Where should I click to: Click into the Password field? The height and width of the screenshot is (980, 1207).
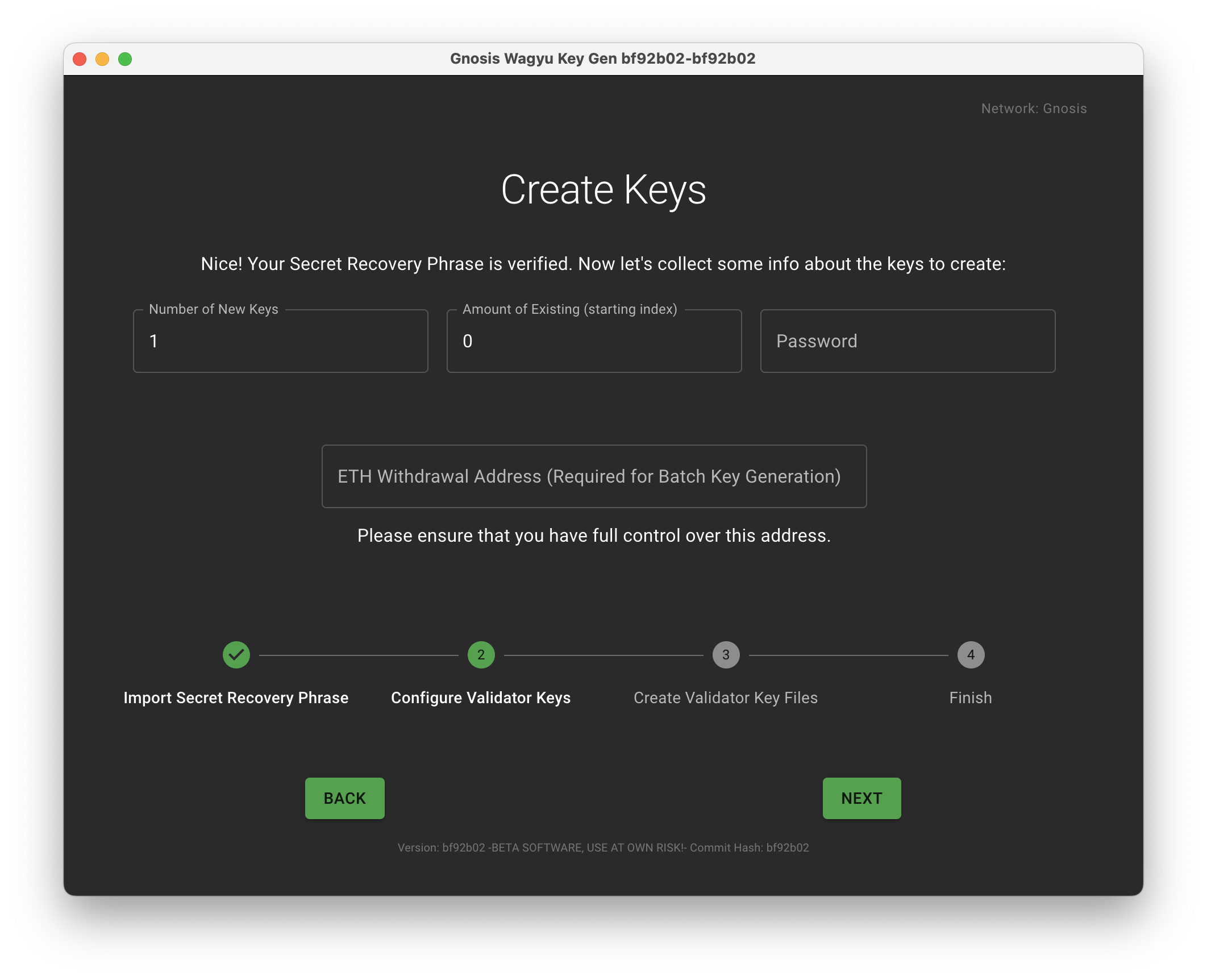pos(908,341)
